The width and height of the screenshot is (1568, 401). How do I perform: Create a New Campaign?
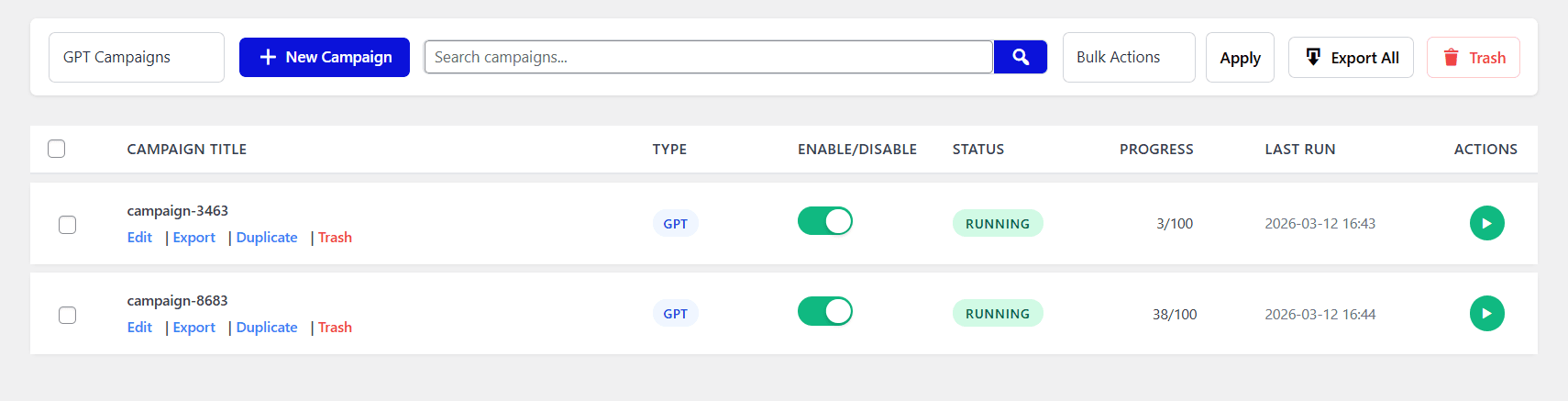pos(325,57)
